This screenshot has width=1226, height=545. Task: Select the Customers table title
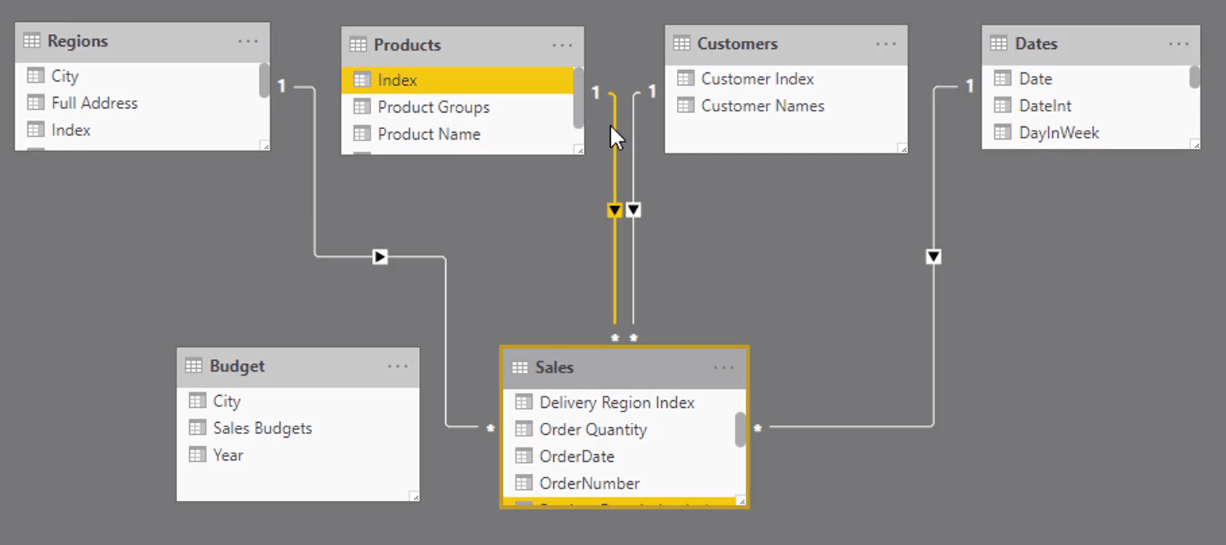[738, 44]
